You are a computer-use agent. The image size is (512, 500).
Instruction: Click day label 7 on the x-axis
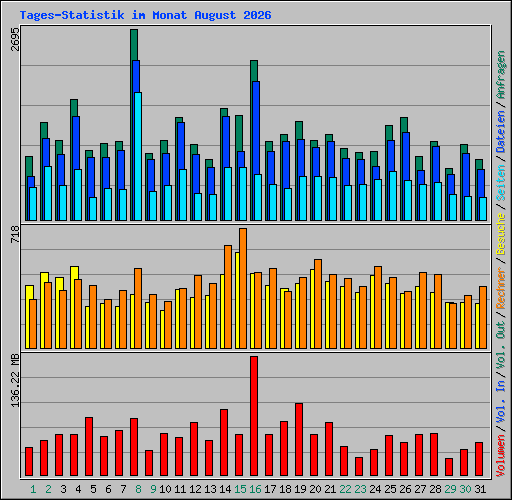coord(123,489)
